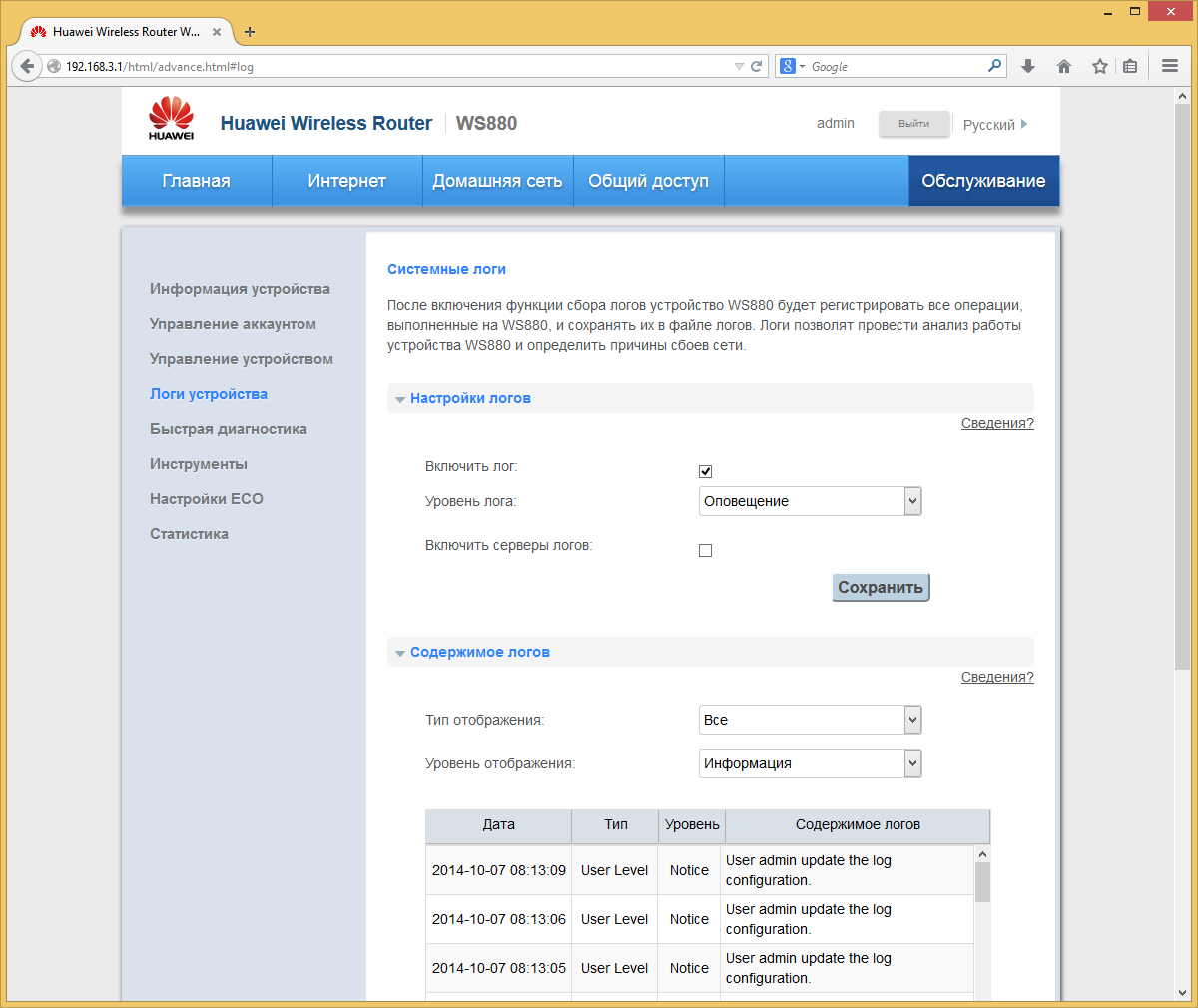Open Быстрая диагностика in sidebar
The image size is (1198, 1008).
click(x=229, y=429)
